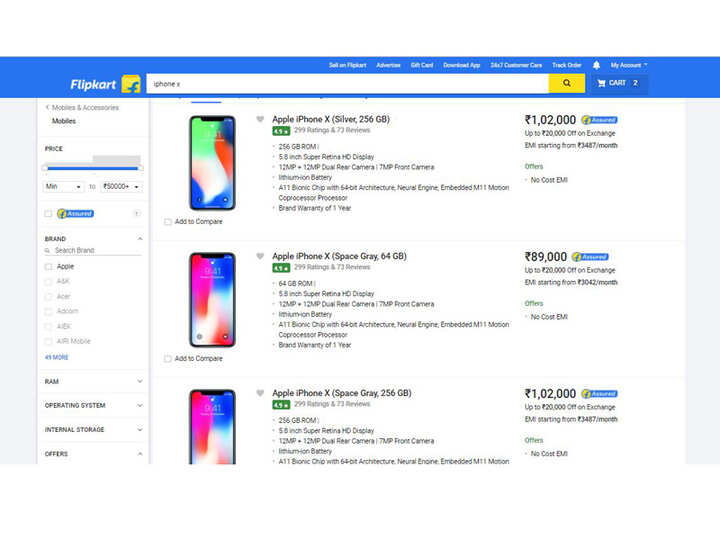Tick the Assured filter checkbox
Image resolution: width=720 pixels, height=540 pixels.
coord(48,214)
